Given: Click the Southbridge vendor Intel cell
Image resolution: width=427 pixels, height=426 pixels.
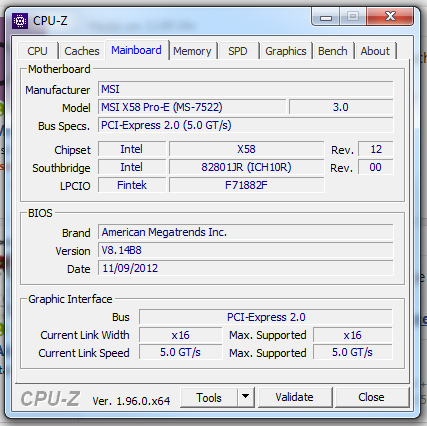Looking at the screenshot, I should pos(132,167).
